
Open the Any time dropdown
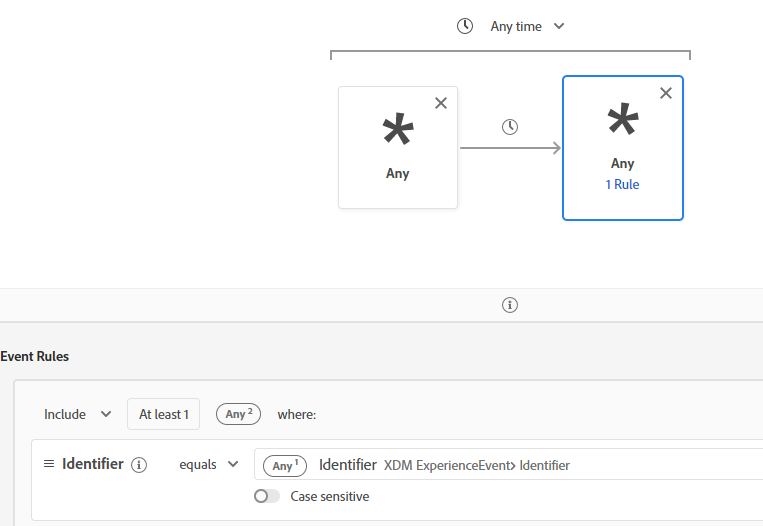tap(527, 26)
